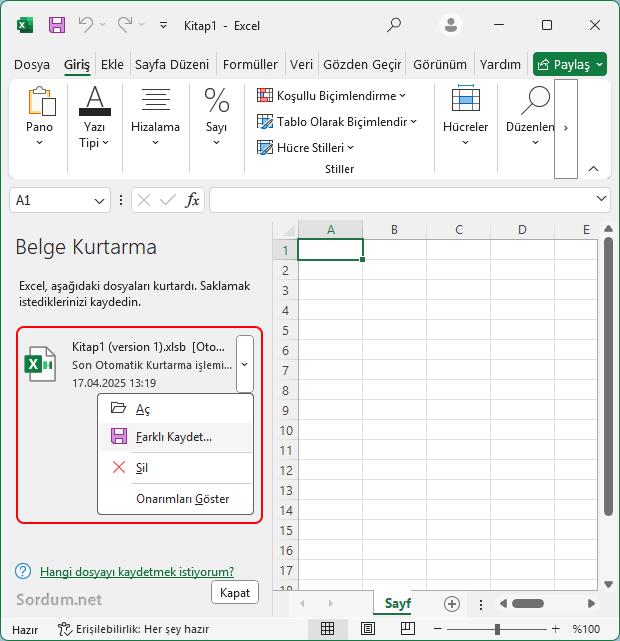Click the sheet tab Sayf
Screen dimensions: 620x641
coord(394,603)
